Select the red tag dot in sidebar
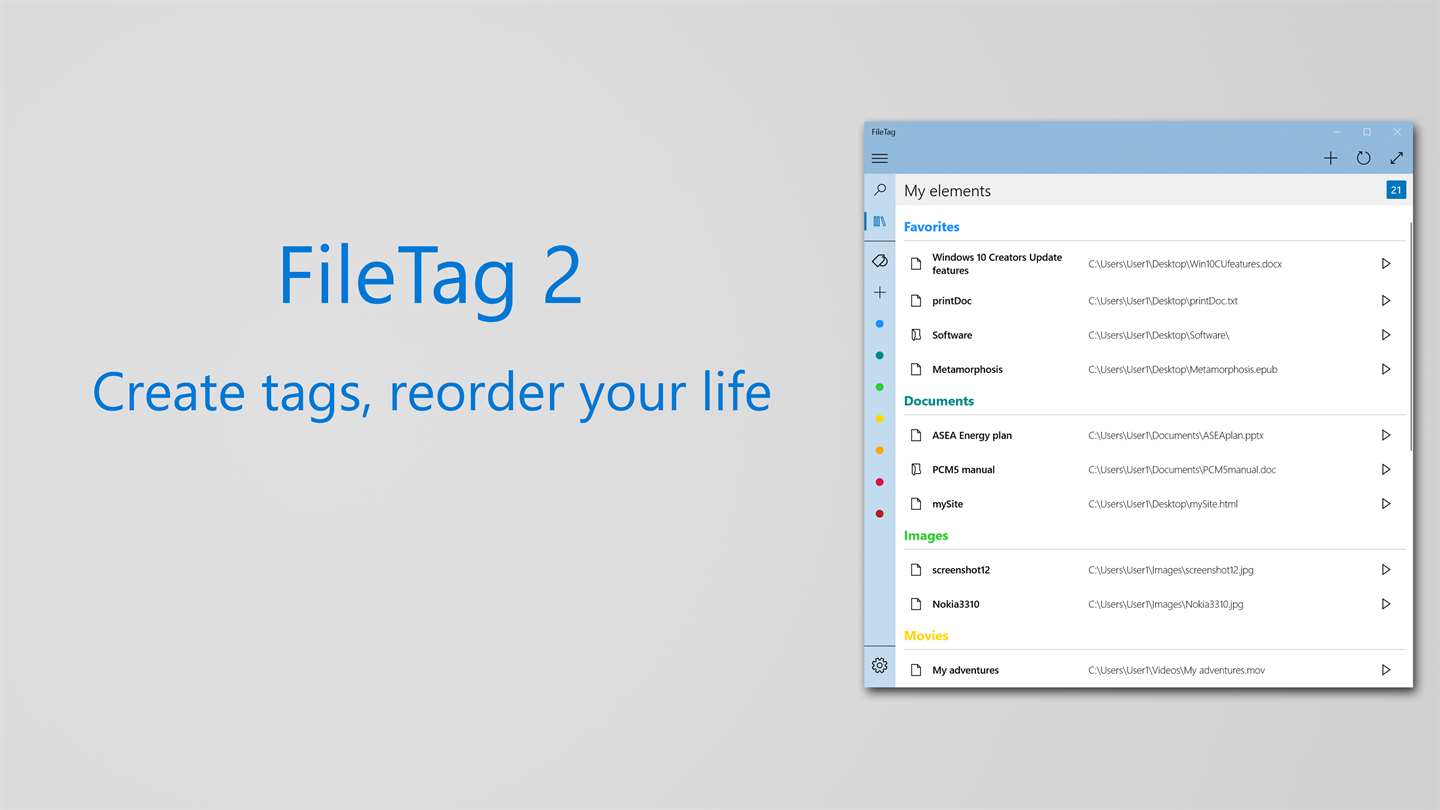1440x810 pixels. (x=880, y=482)
